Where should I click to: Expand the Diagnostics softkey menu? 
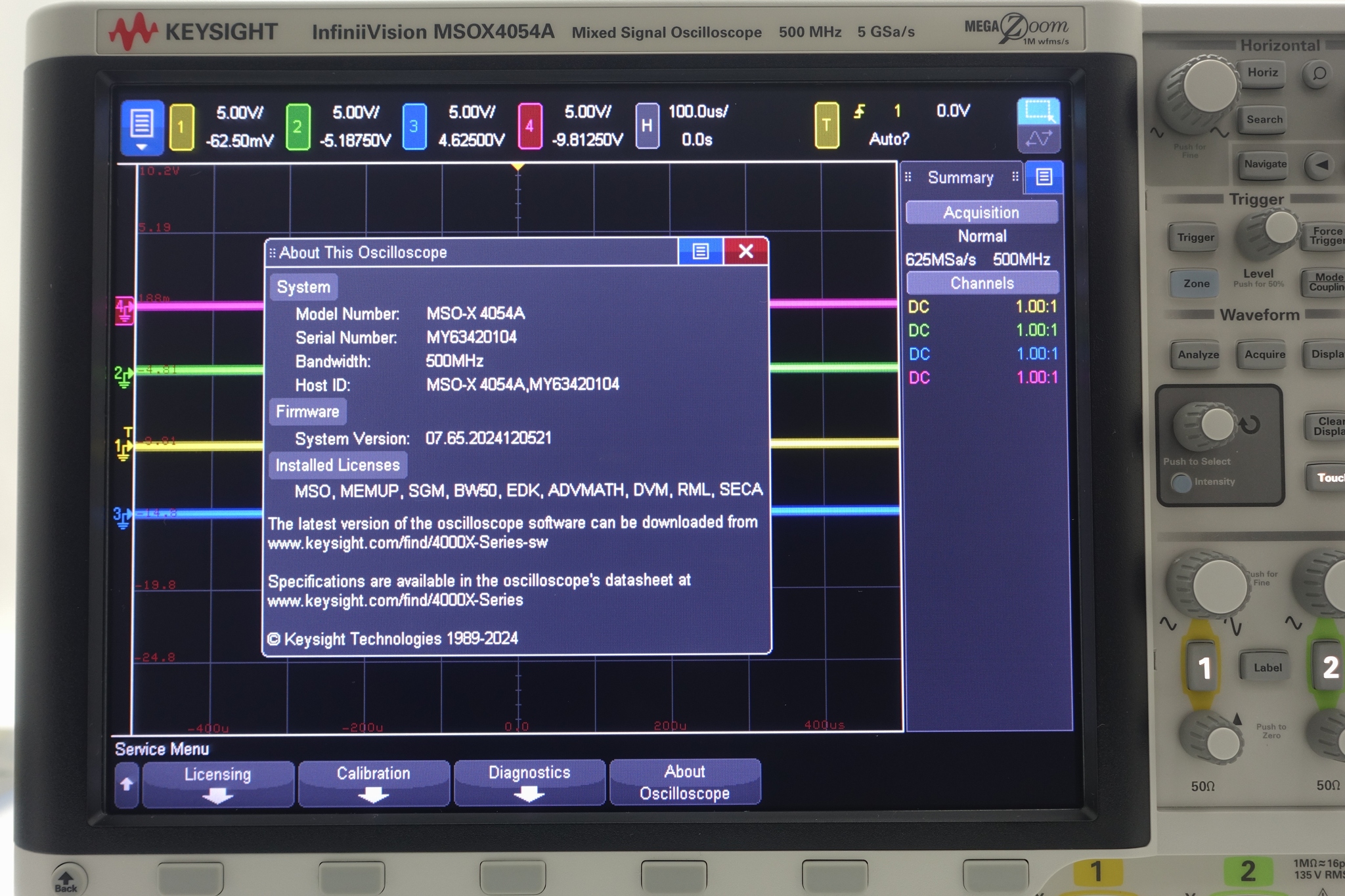[x=529, y=782]
